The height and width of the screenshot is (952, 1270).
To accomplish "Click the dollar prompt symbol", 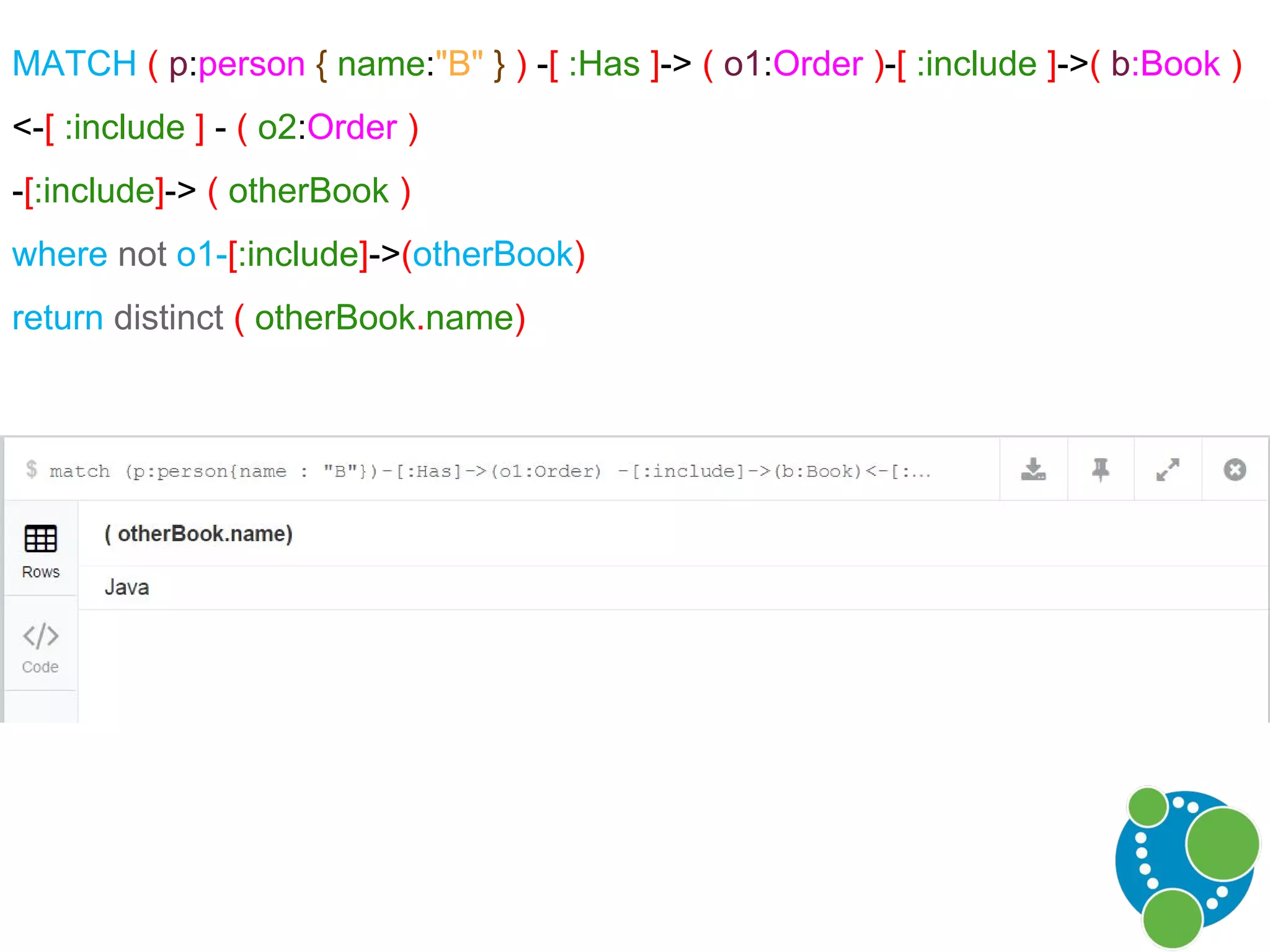I will [32, 469].
